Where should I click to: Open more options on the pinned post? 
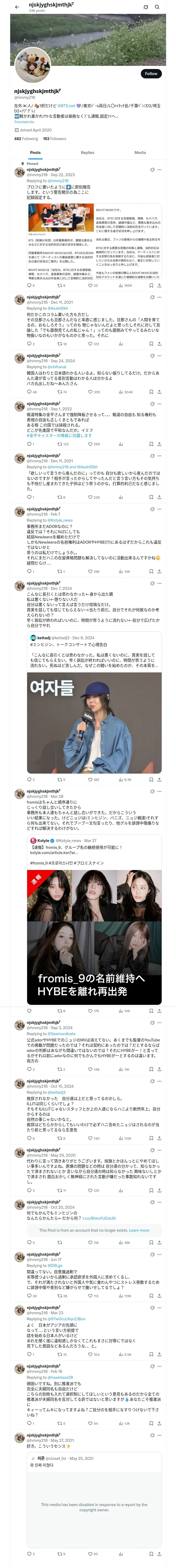coord(160,170)
